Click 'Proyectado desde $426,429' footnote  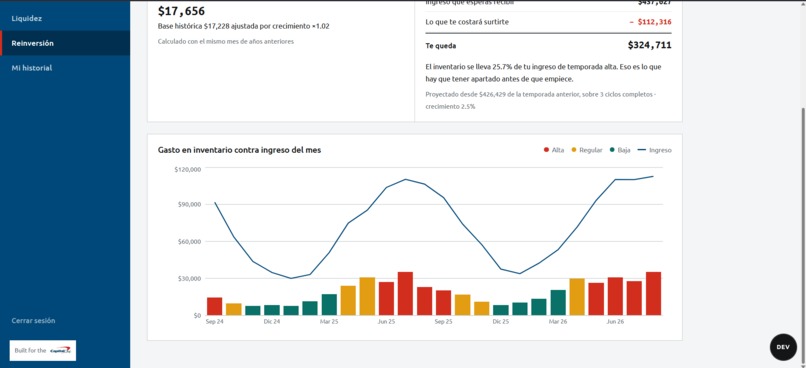point(541,101)
